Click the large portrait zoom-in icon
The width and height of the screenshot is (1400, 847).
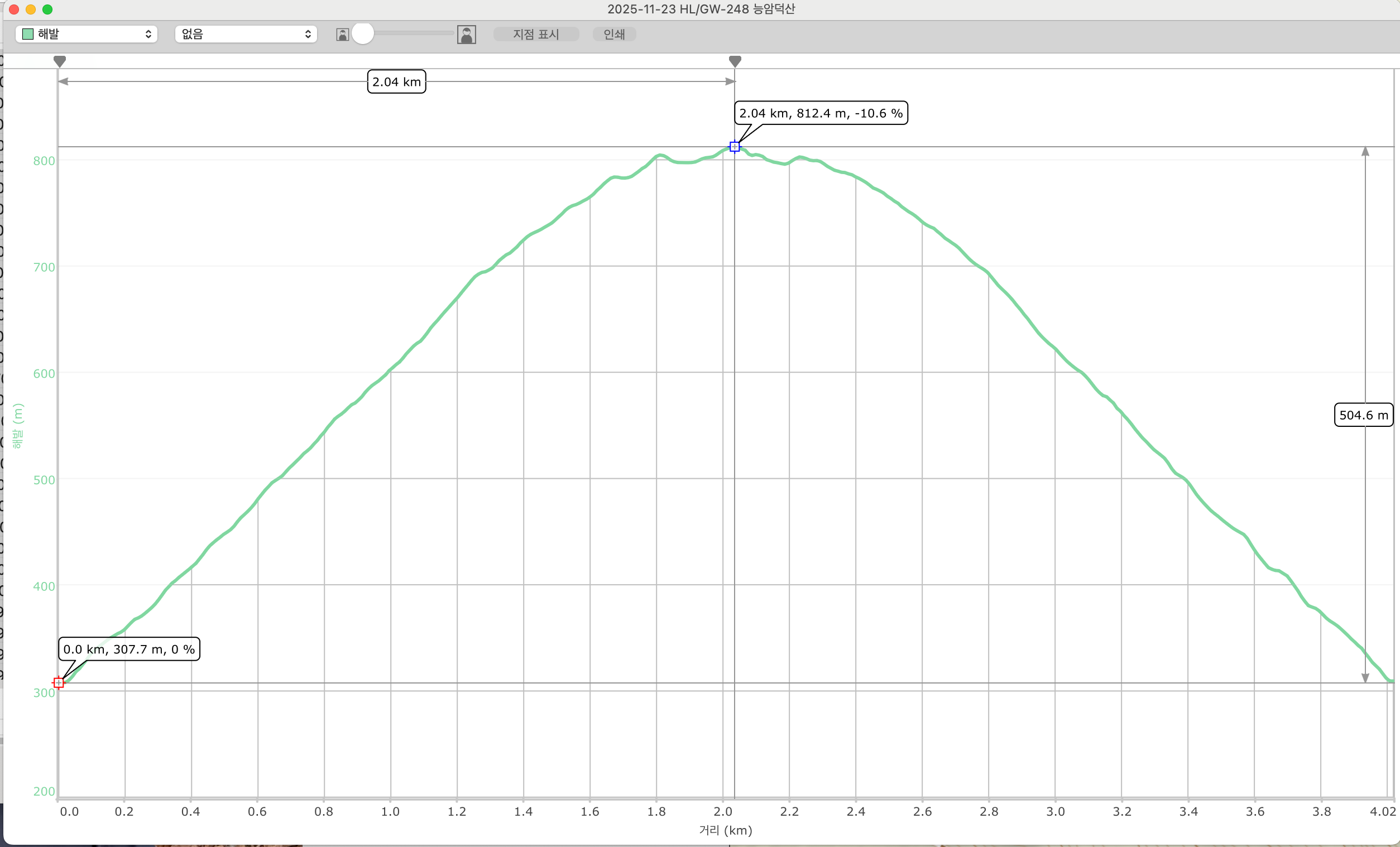pyautogui.click(x=467, y=35)
